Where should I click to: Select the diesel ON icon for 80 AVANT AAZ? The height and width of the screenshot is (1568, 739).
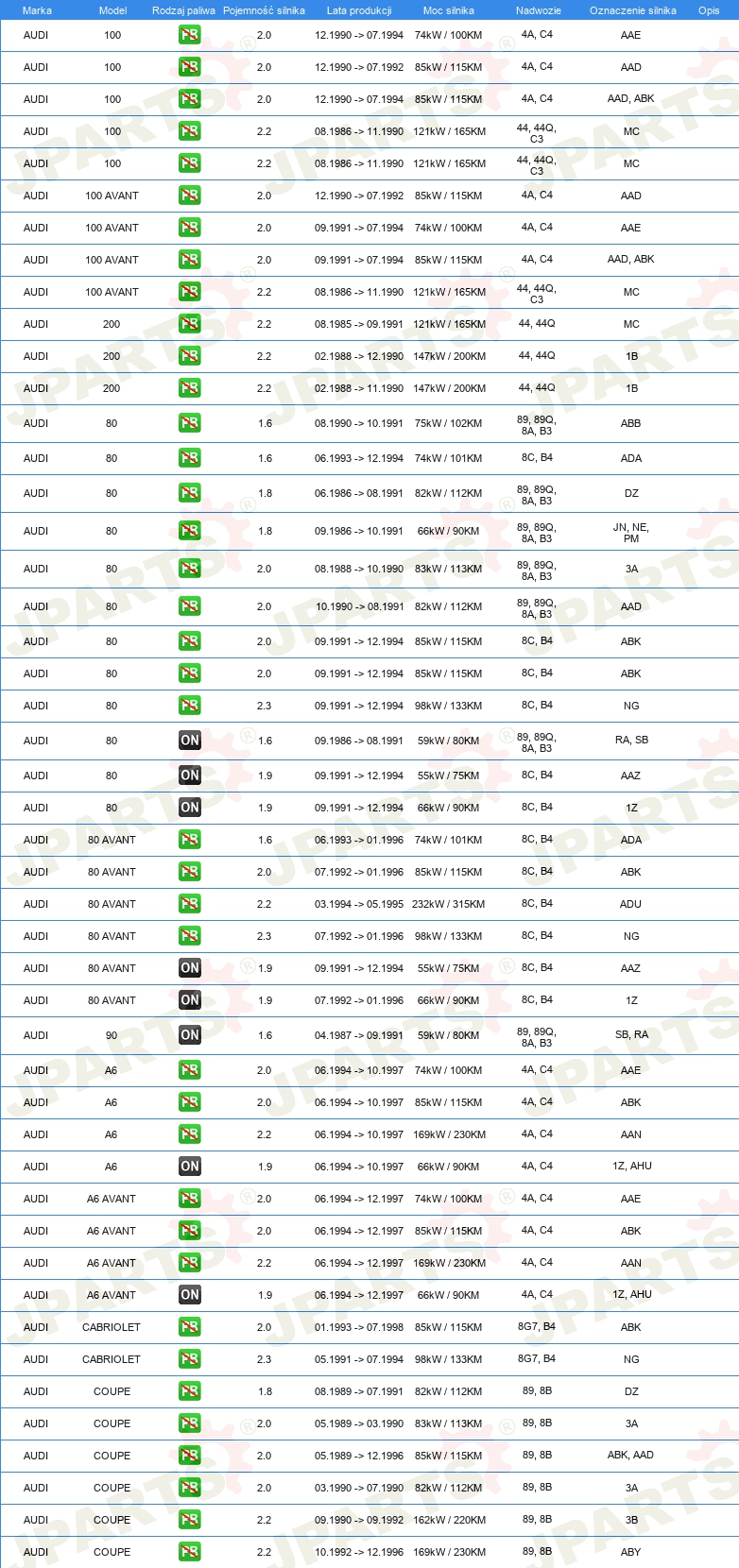pos(190,968)
